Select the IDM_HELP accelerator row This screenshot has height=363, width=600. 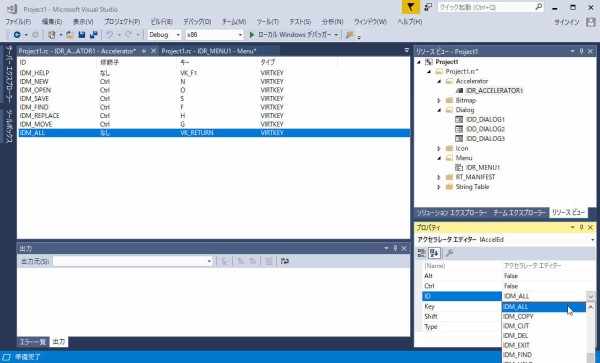(214, 73)
